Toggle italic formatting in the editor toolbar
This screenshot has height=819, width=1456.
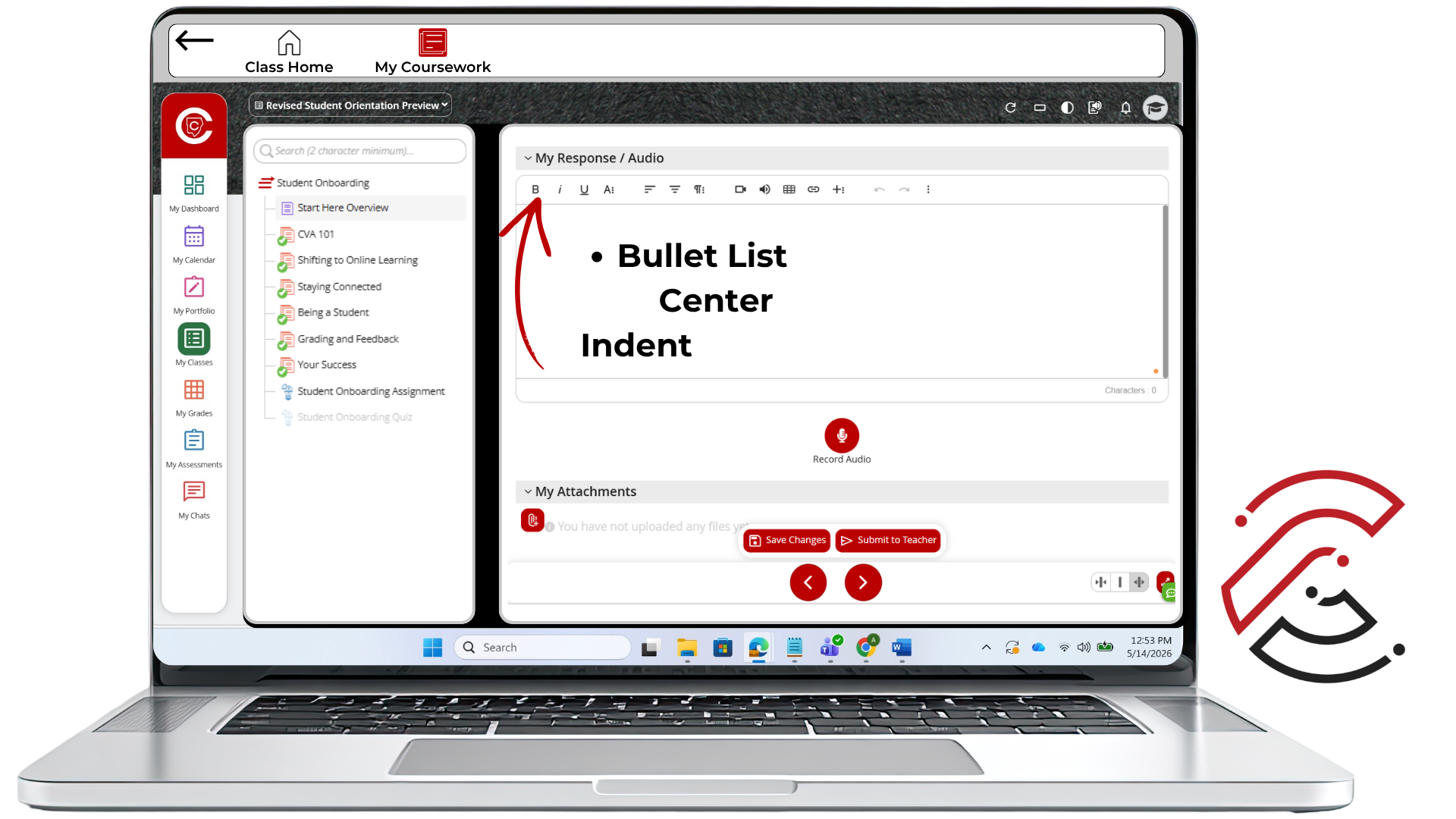click(x=560, y=190)
